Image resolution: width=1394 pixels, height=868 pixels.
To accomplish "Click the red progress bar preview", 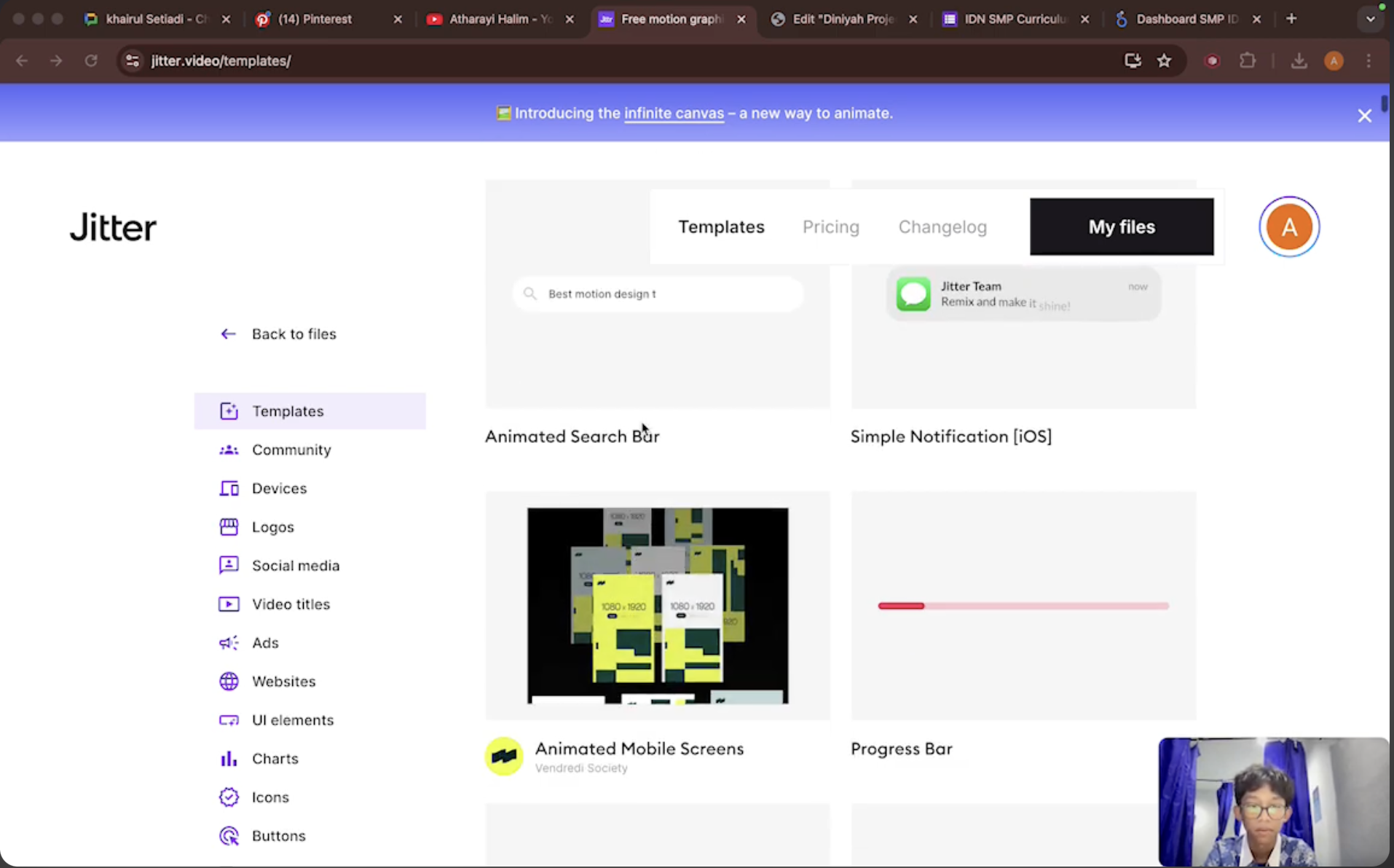I will tap(1023, 606).
